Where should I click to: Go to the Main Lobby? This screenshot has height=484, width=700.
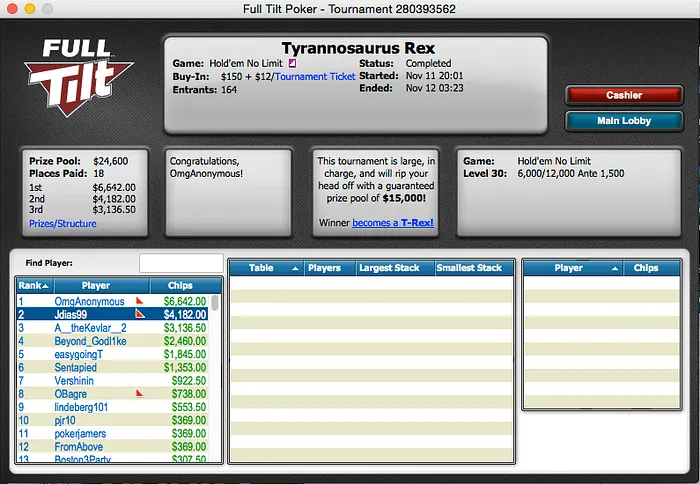pyautogui.click(x=623, y=121)
